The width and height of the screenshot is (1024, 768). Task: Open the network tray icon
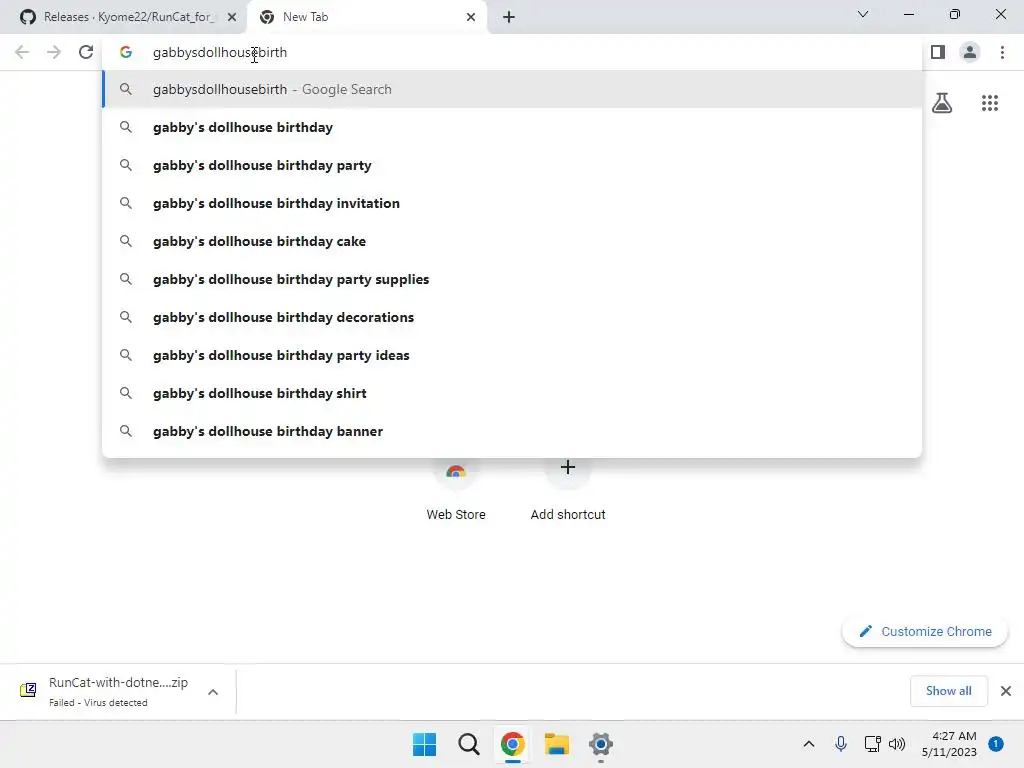tap(872, 744)
